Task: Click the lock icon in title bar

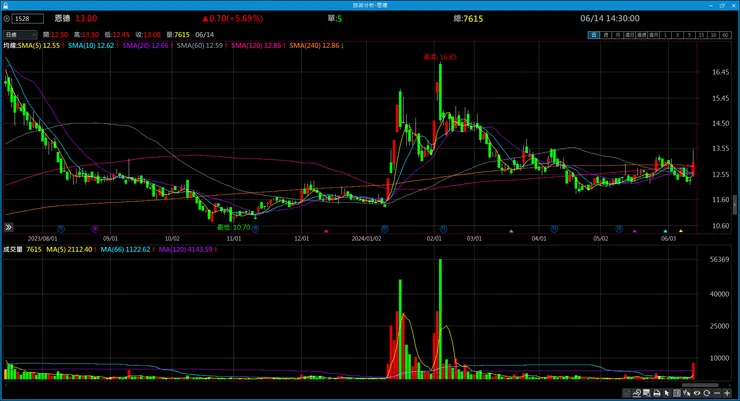Action: pos(5,5)
